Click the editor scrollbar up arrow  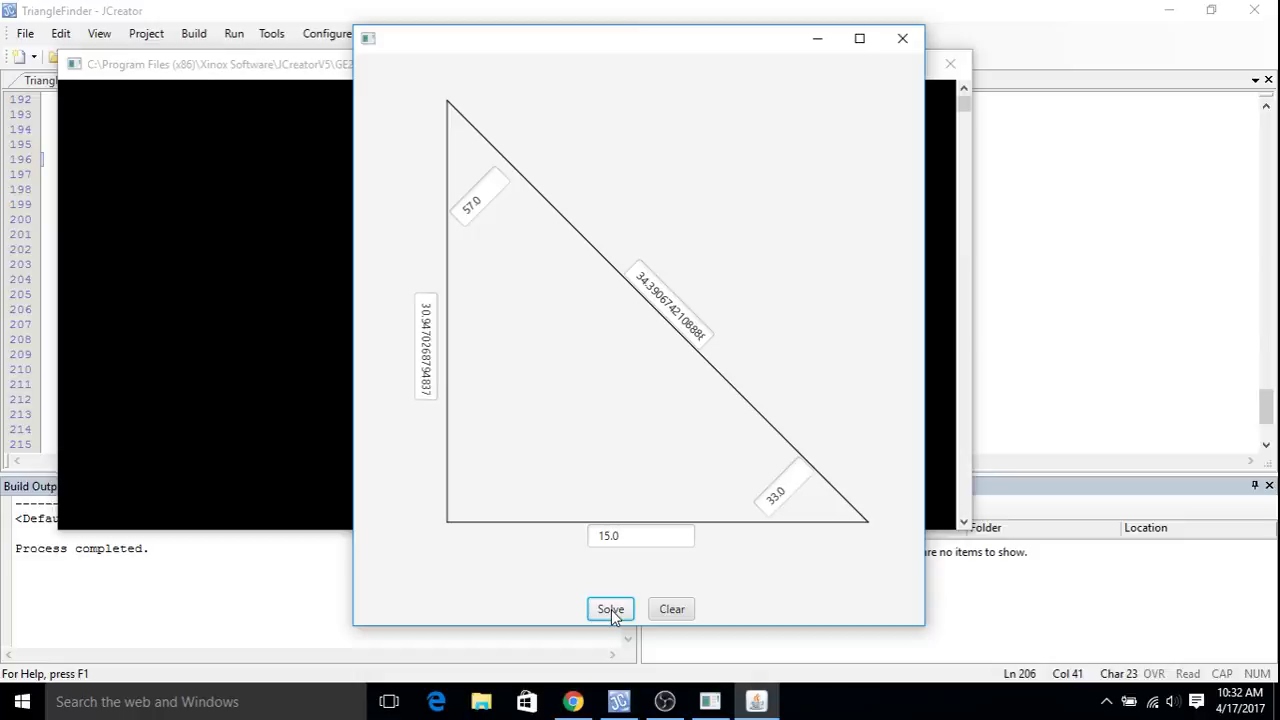pos(1266,105)
